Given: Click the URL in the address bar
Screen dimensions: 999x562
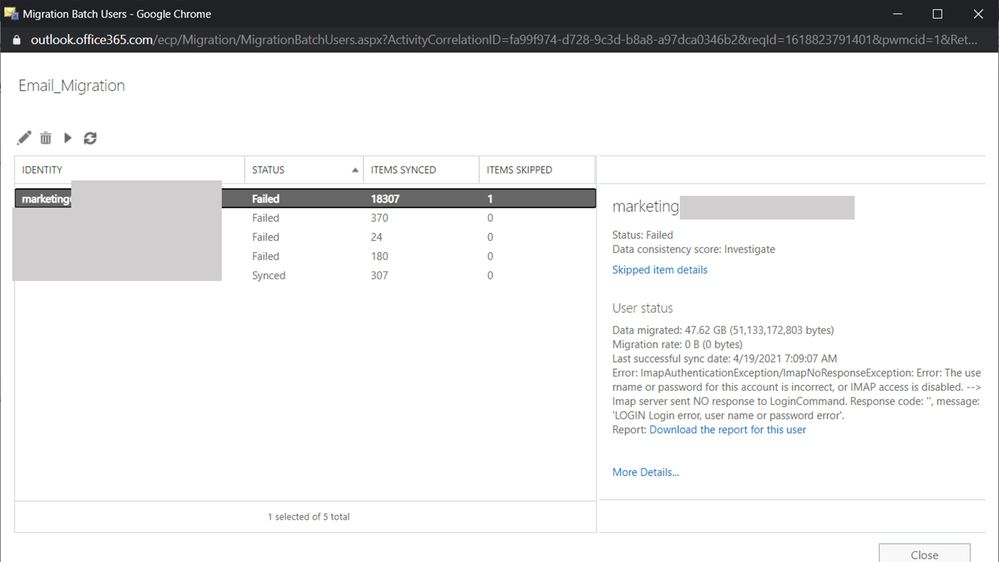Looking at the screenshot, I should [503, 40].
